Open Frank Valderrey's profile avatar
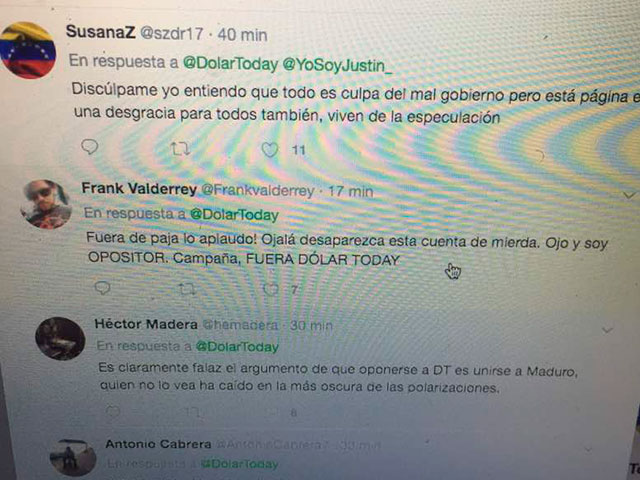The image size is (640, 480). (x=46, y=204)
